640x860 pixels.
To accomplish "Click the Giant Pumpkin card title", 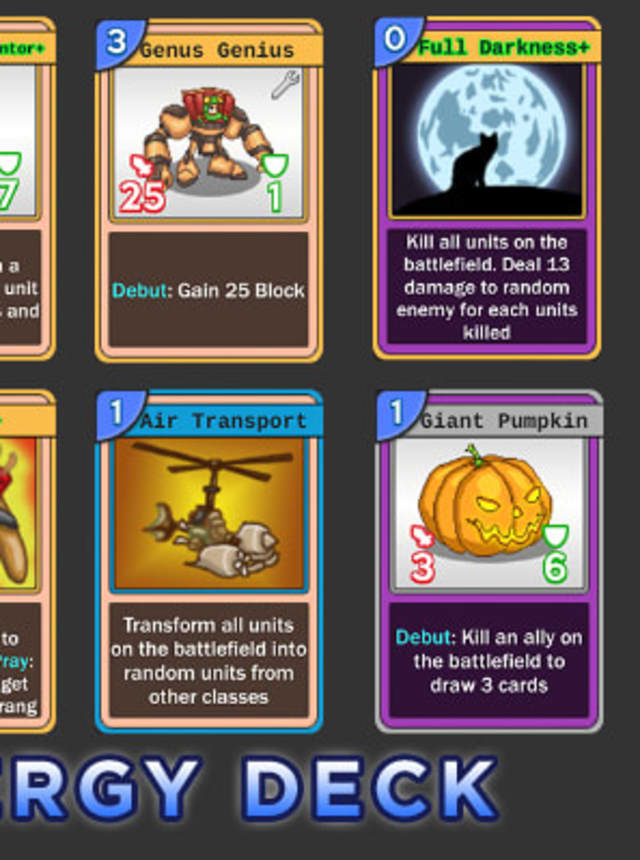I will coord(504,421).
